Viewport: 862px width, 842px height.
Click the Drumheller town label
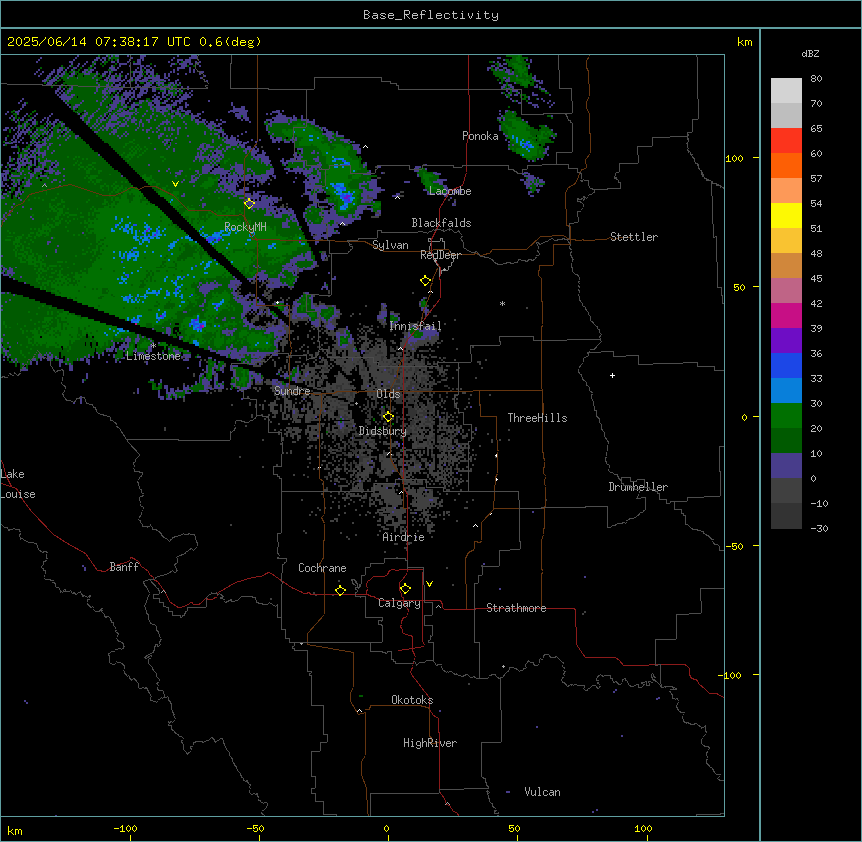(638, 487)
